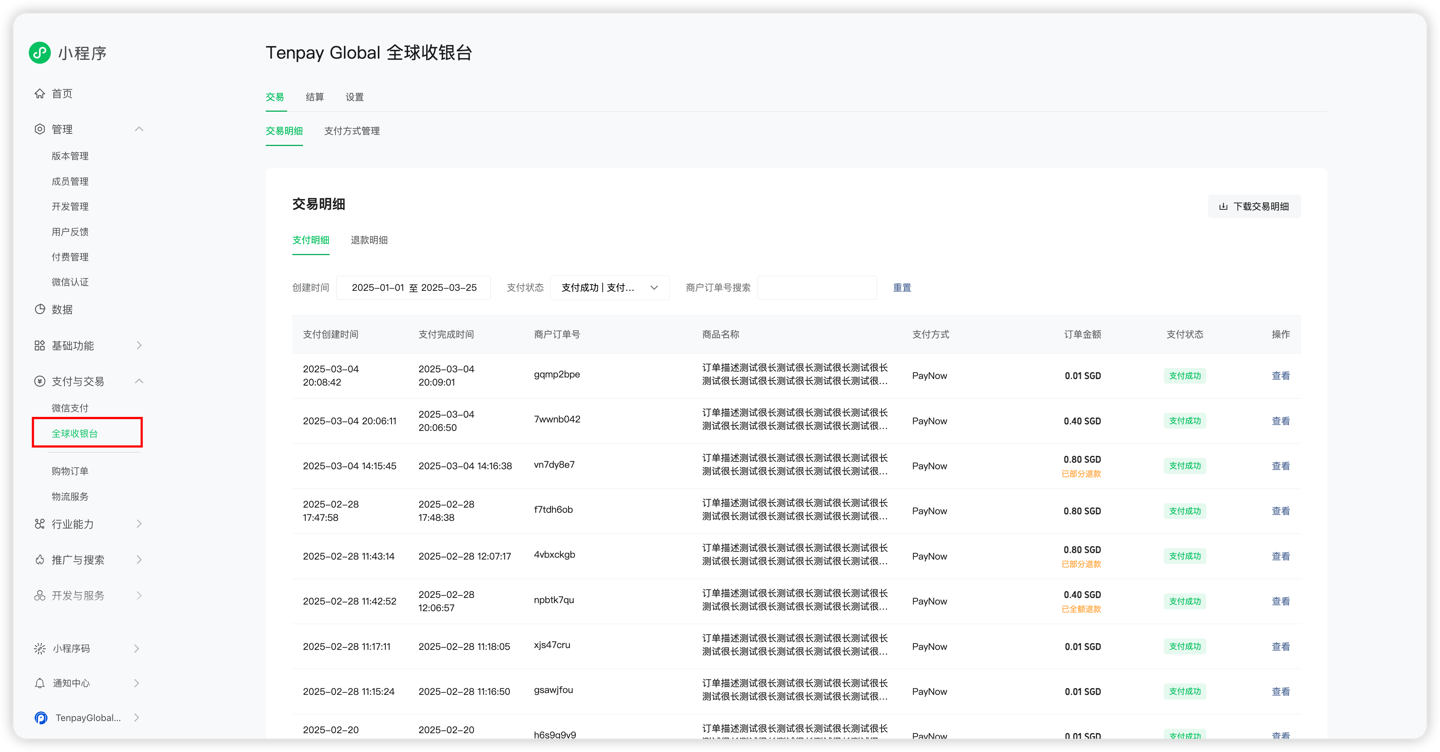Open the 支付状态 dropdown
1440x752 pixels.
click(609, 288)
